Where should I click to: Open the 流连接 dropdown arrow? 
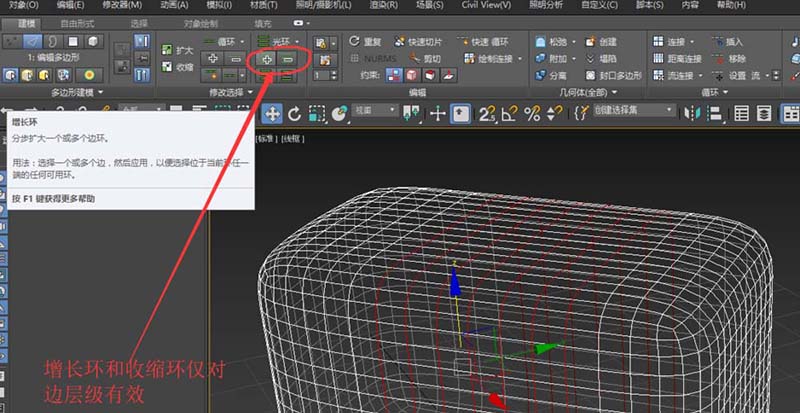(x=700, y=76)
